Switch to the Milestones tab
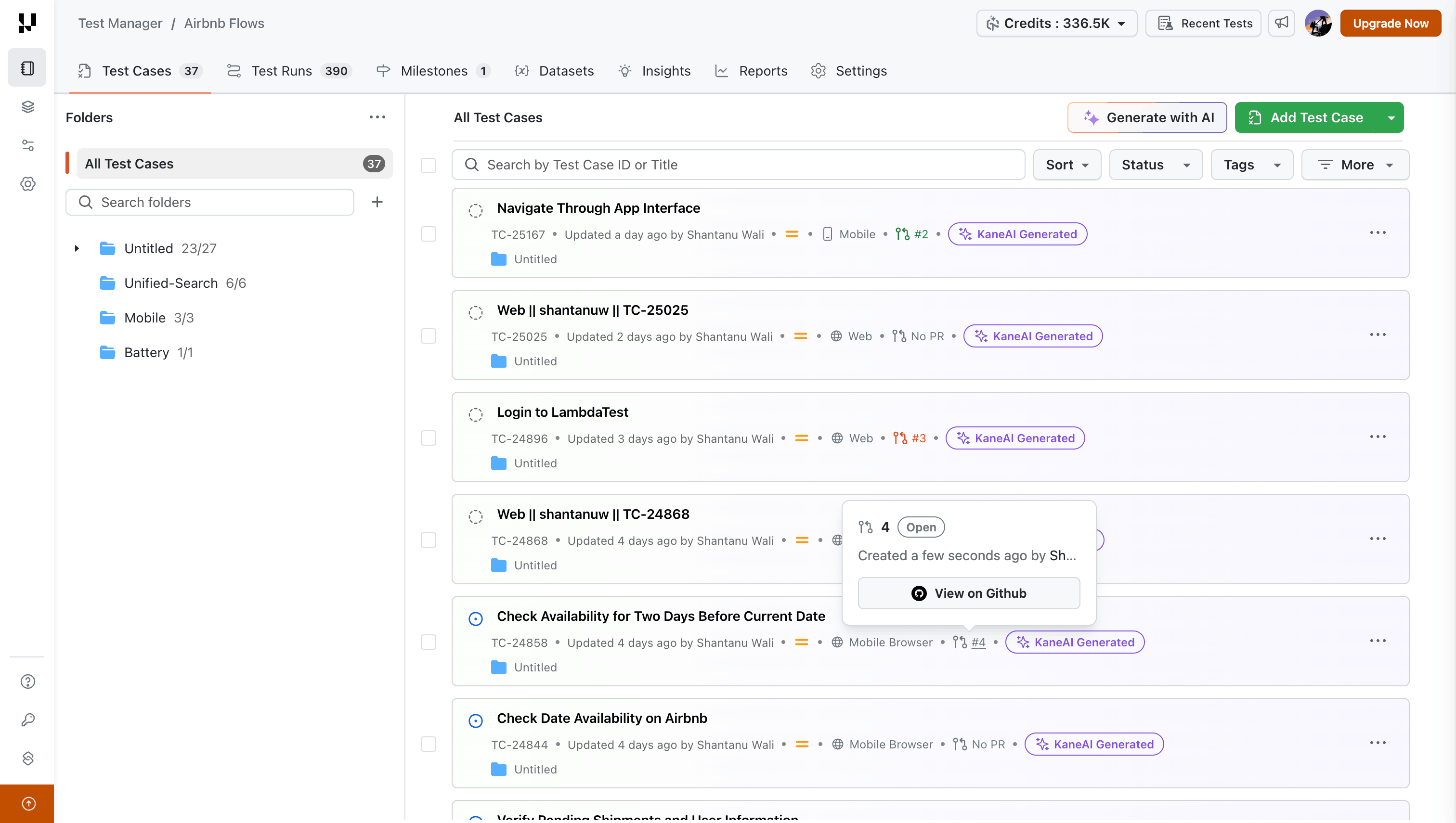 (x=434, y=71)
